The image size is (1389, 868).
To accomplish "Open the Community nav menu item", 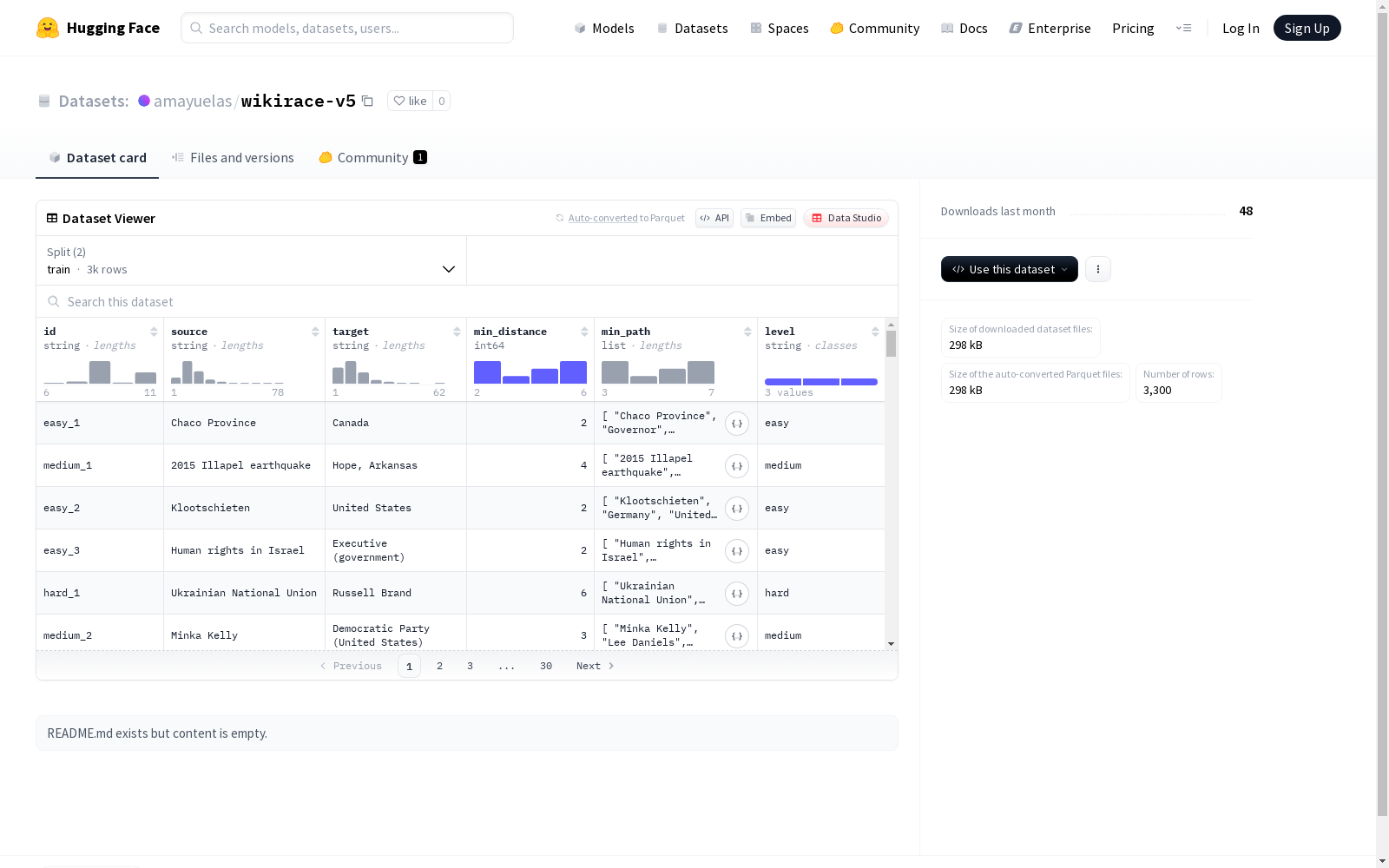I will coord(875,28).
